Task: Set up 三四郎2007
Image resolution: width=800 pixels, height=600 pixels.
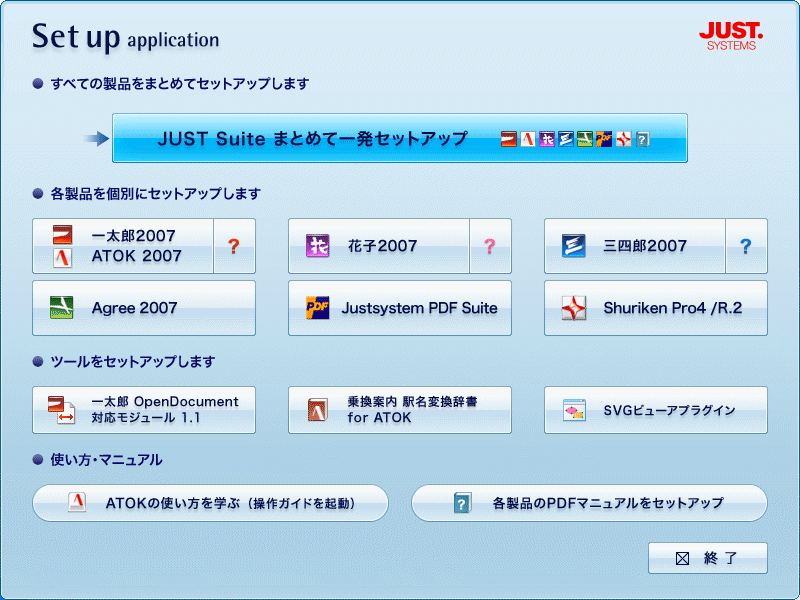Action: 635,246
